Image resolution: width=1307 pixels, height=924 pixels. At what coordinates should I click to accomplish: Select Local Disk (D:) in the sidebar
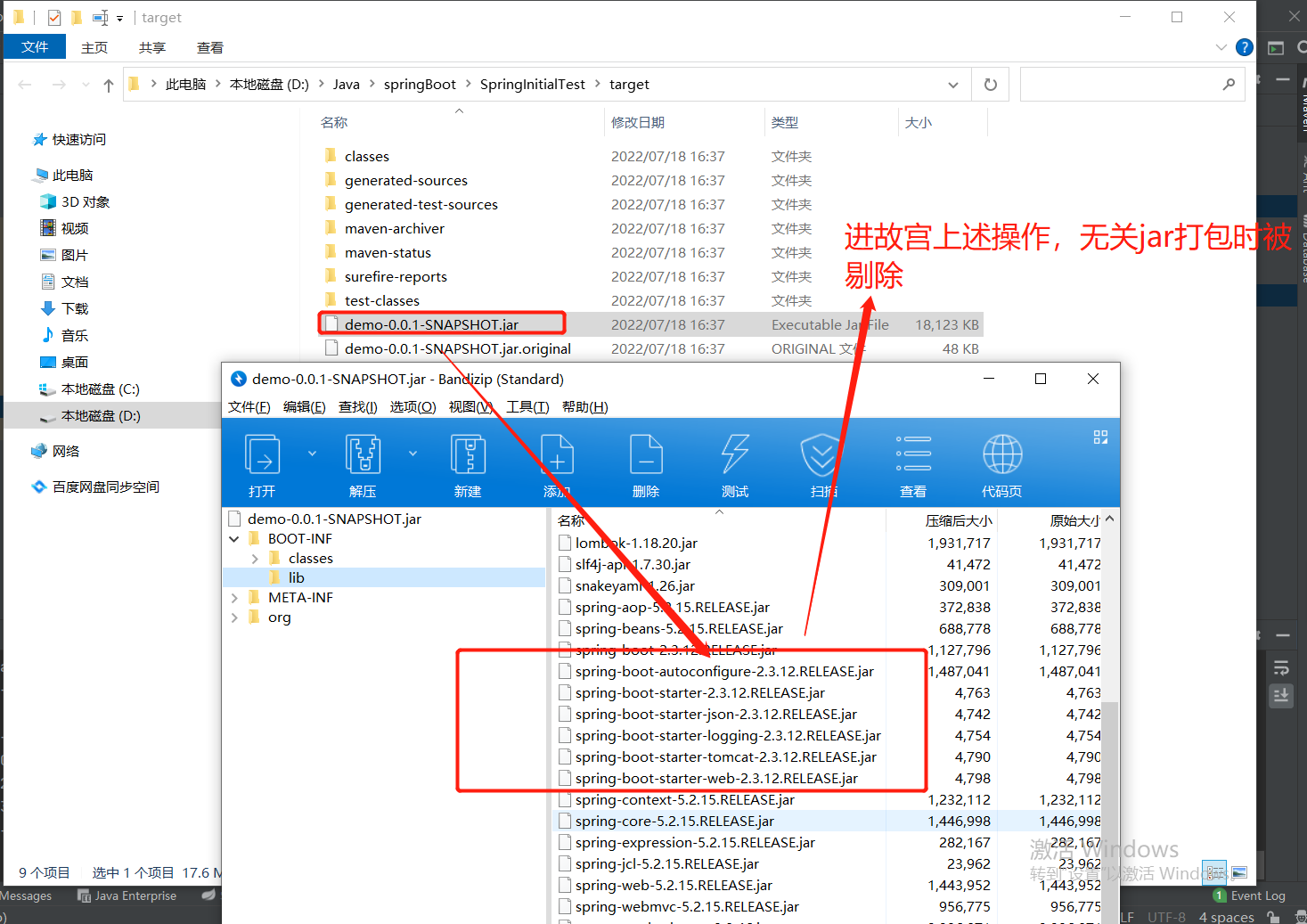point(100,416)
